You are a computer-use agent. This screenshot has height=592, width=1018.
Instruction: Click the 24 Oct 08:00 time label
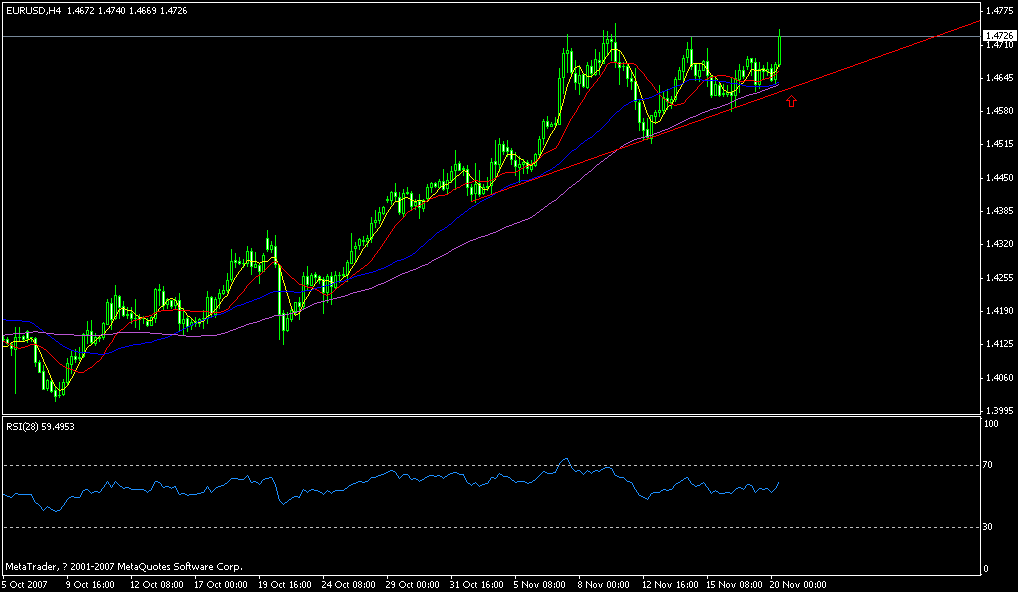click(349, 585)
